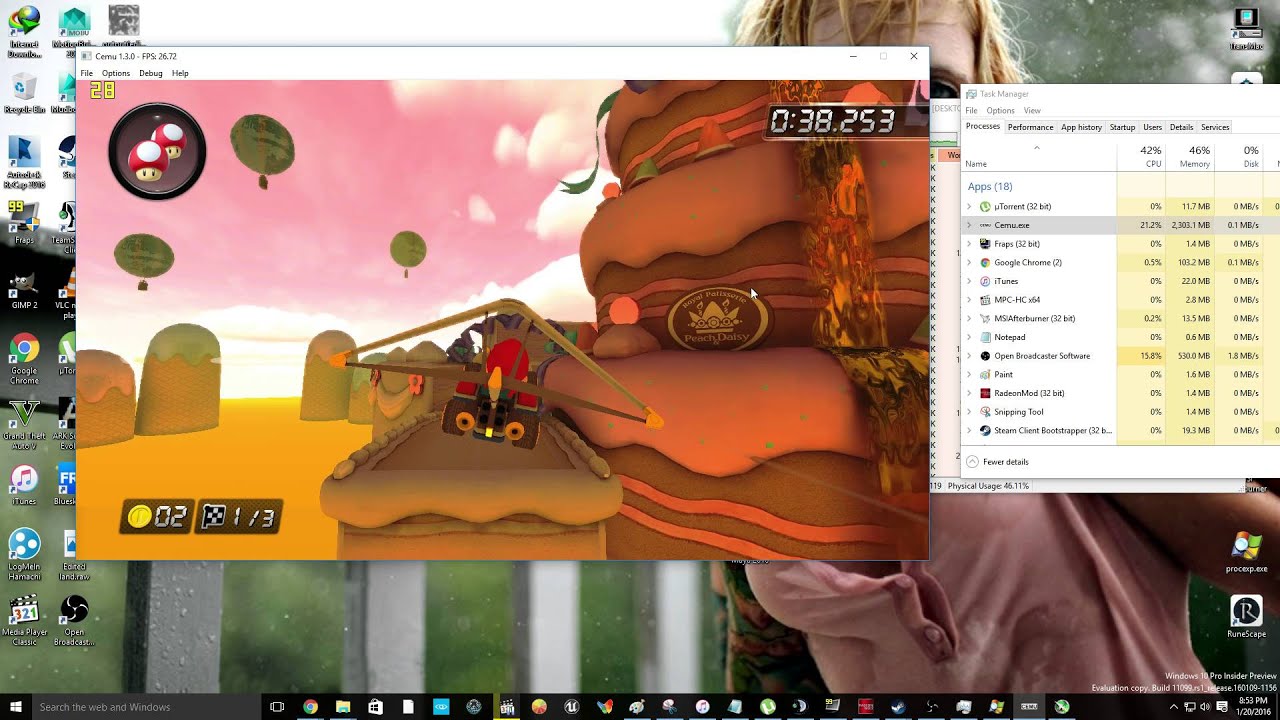This screenshot has height=720, width=1280.
Task: Select the Snipping Tool process name
Action: pos(1019,412)
